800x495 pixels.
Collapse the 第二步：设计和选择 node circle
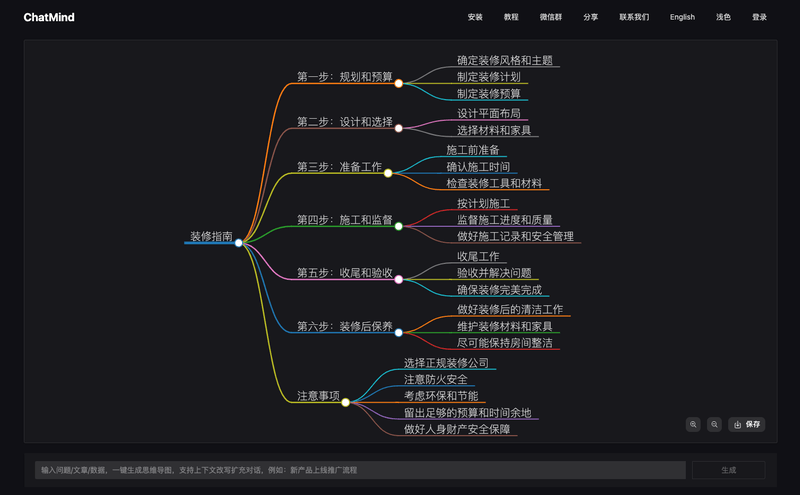tap(399, 128)
